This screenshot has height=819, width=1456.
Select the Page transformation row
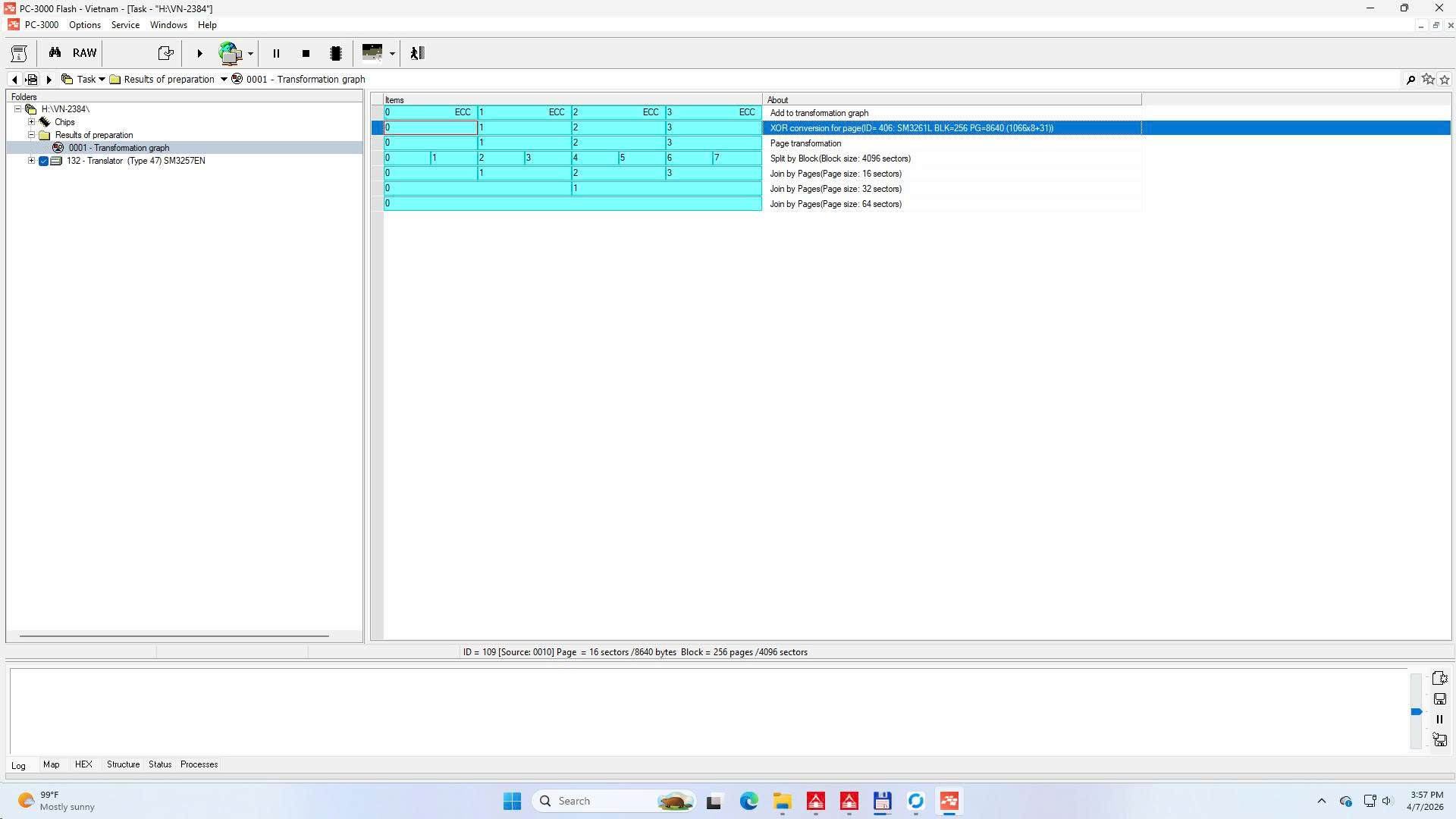pos(762,143)
